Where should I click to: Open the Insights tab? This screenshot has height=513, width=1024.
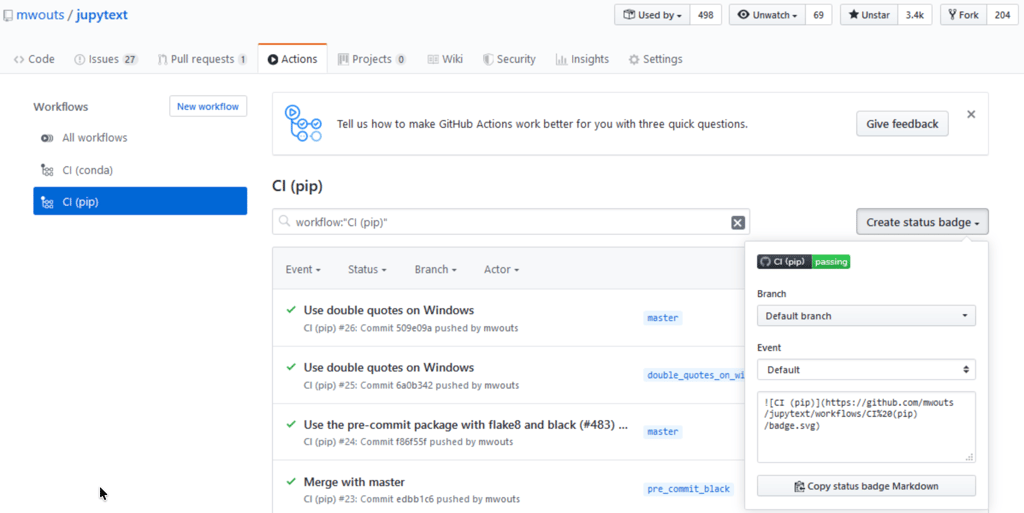pos(582,59)
